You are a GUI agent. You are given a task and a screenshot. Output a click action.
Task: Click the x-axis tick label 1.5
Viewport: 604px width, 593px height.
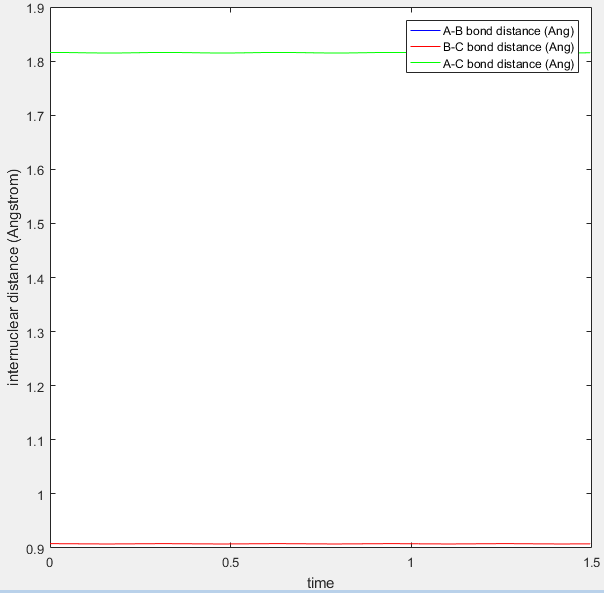pos(592,563)
